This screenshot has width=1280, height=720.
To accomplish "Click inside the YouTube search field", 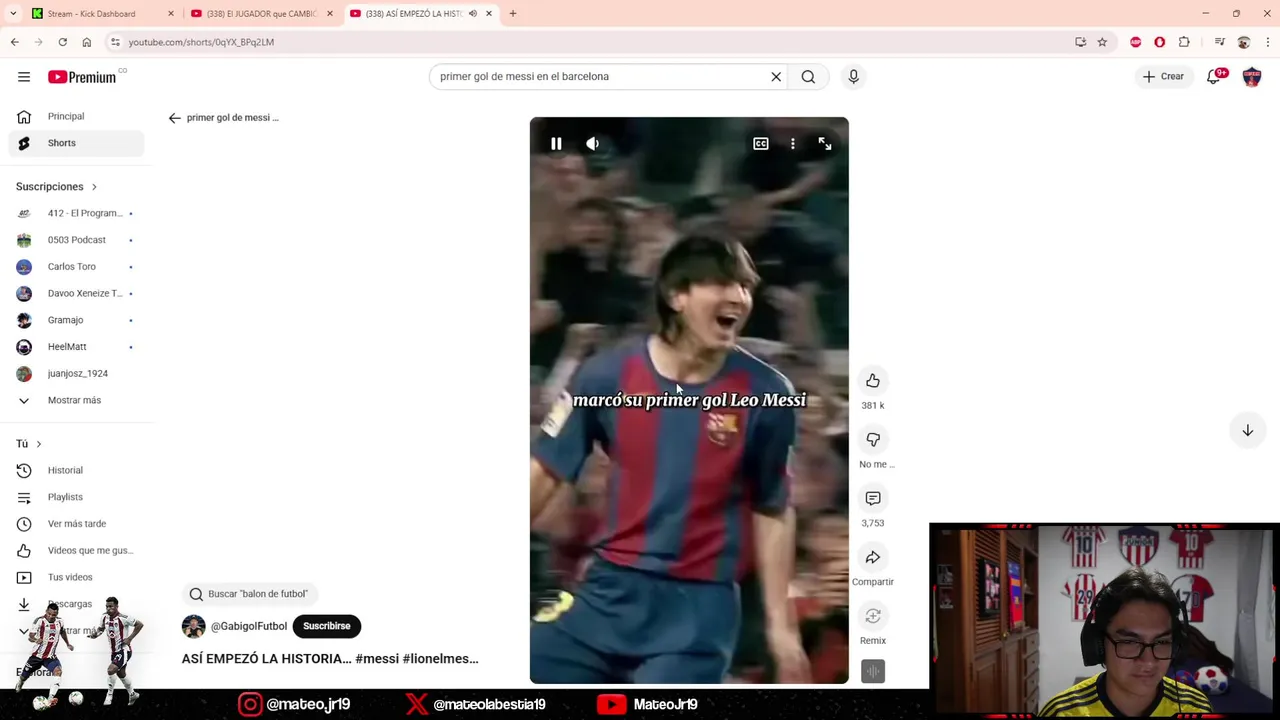I will pos(600,76).
